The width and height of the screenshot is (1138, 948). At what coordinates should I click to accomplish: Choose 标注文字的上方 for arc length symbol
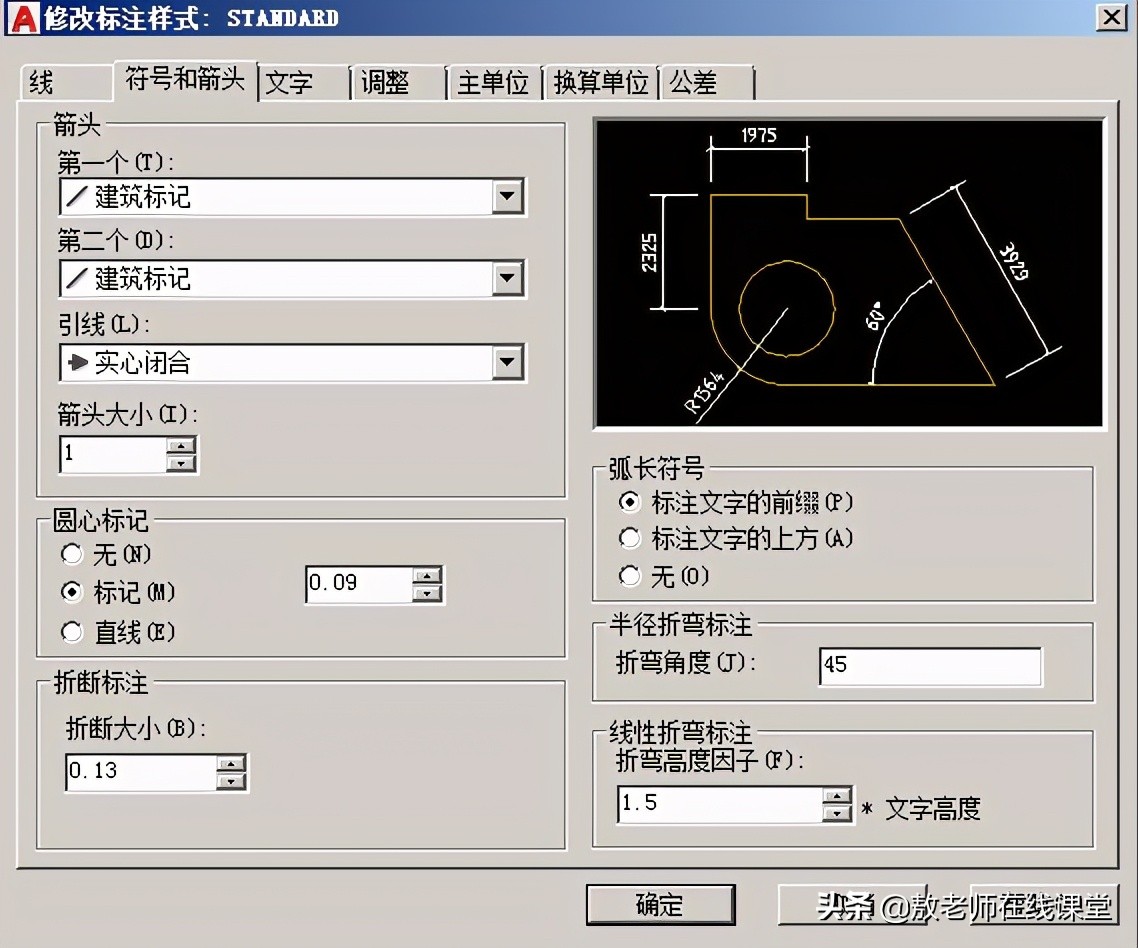pyautogui.click(x=630, y=538)
